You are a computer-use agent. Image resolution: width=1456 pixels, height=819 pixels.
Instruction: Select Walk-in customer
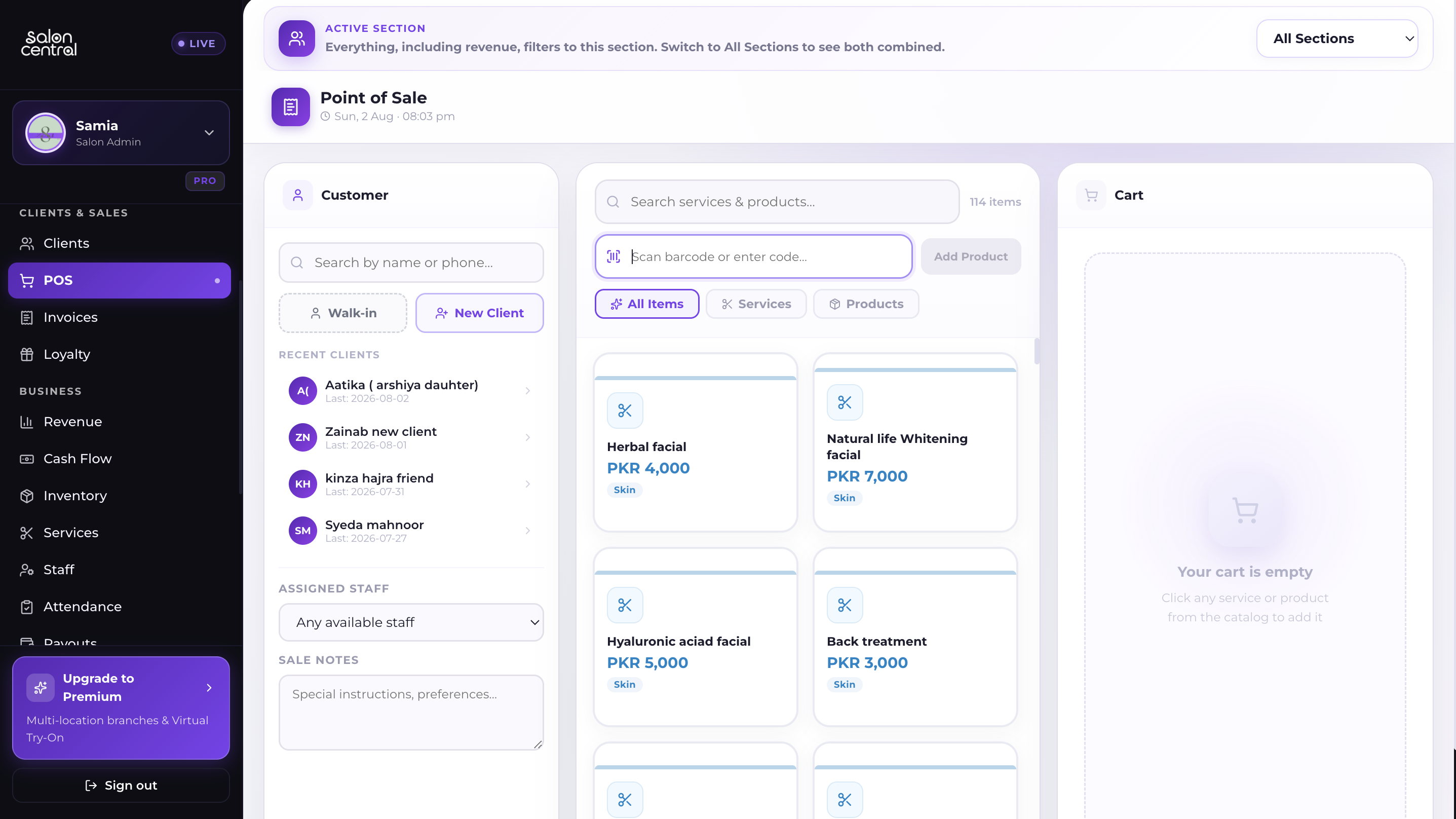pos(343,313)
